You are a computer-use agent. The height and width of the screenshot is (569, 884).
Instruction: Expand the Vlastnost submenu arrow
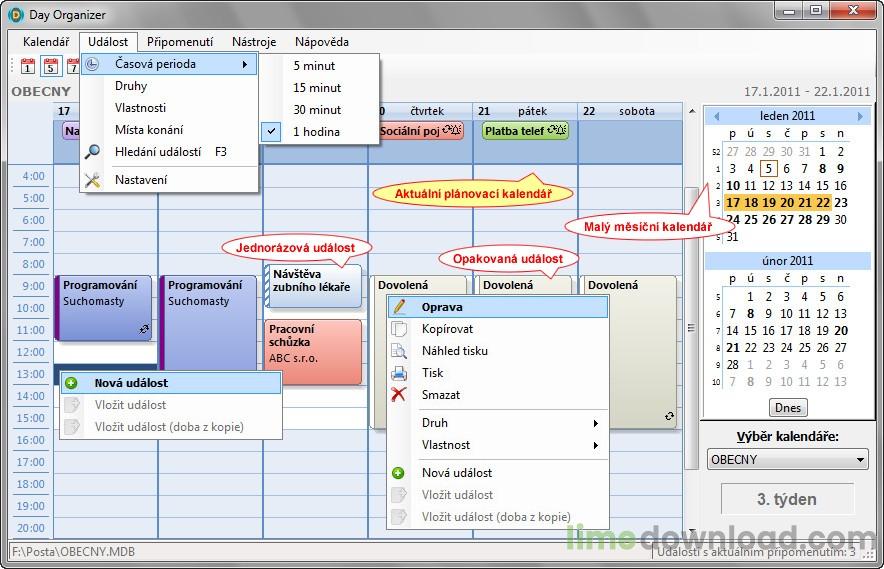coord(595,446)
